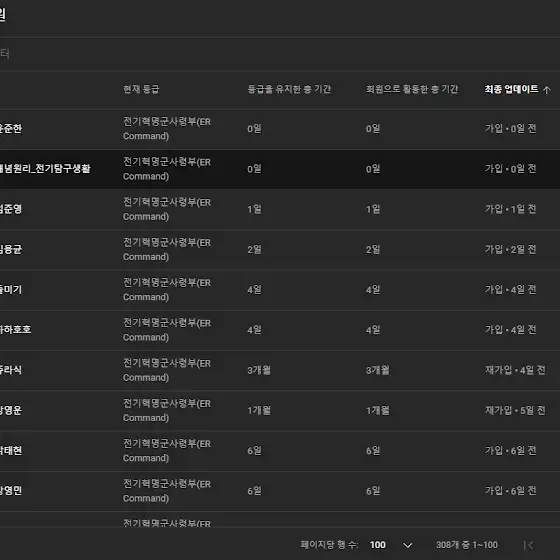The height and width of the screenshot is (560, 560).
Task: Select the member name ending in 미기
Action: [11, 289]
